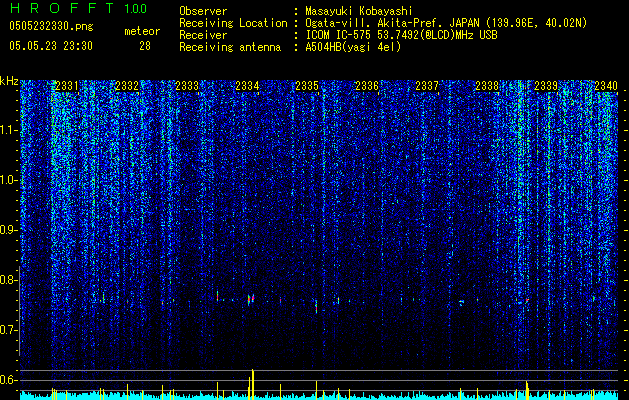Click the 2333 time marker
This screenshot has width=629, height=400.
[x=187, y=86]
